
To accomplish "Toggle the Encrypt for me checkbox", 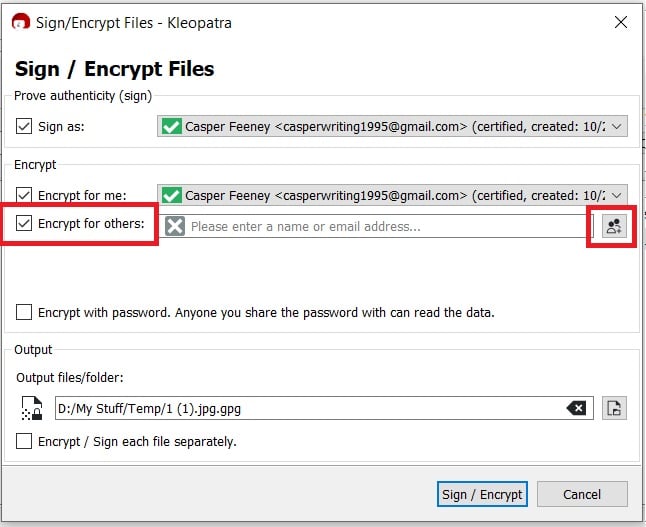I will click(24, 195).
